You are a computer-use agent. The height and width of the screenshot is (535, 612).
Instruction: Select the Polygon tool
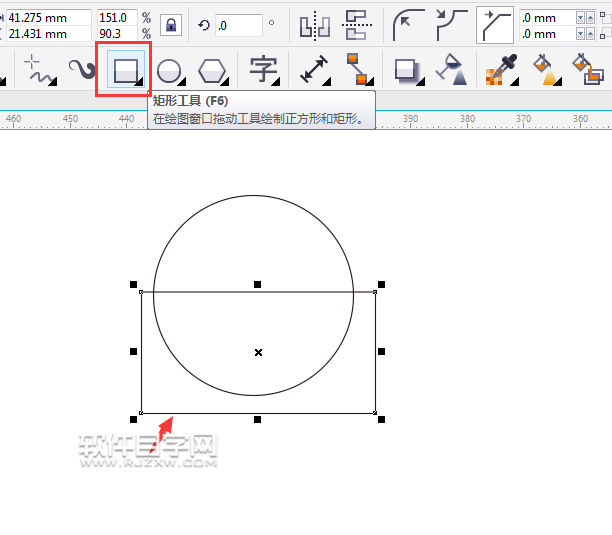tap(212, 70)
